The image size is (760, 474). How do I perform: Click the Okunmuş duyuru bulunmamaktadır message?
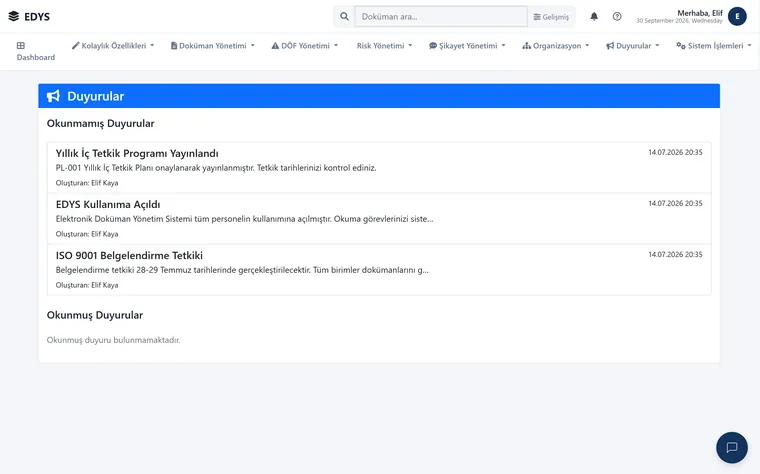(113, 340)
